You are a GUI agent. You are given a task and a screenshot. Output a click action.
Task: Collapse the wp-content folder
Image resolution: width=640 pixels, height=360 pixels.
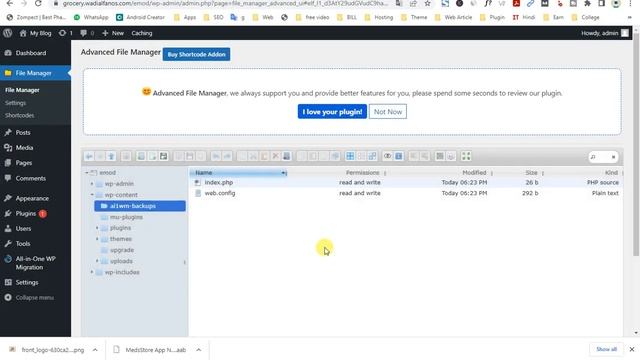[92, 195]
